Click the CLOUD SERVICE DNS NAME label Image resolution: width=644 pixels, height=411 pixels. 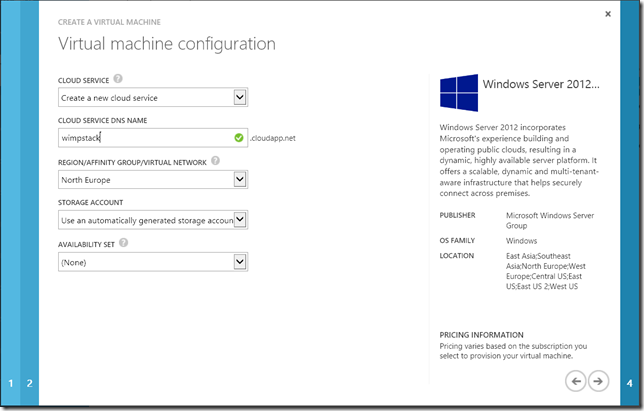[102, 121]
